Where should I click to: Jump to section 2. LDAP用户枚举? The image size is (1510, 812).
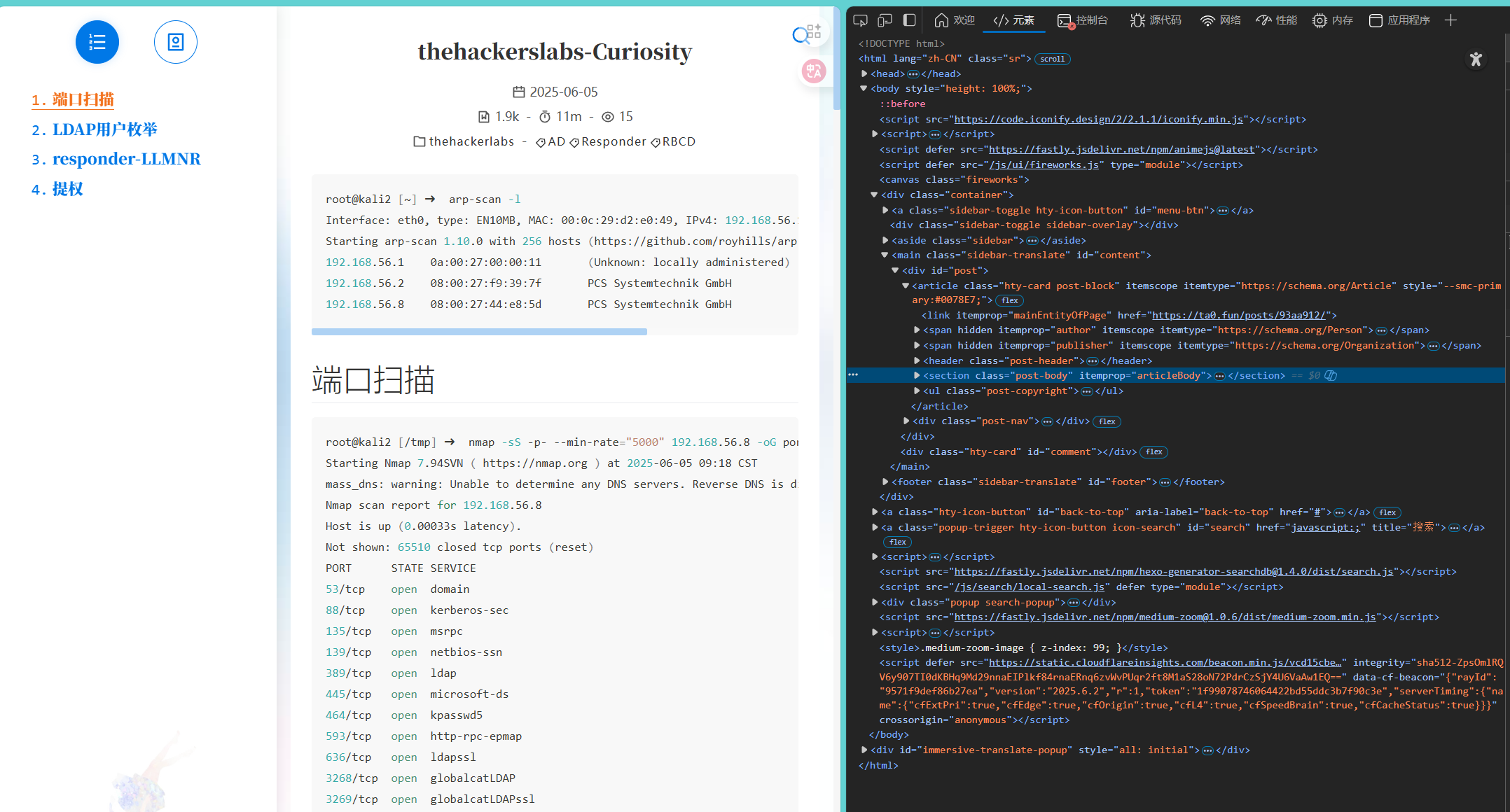(95, 129)
